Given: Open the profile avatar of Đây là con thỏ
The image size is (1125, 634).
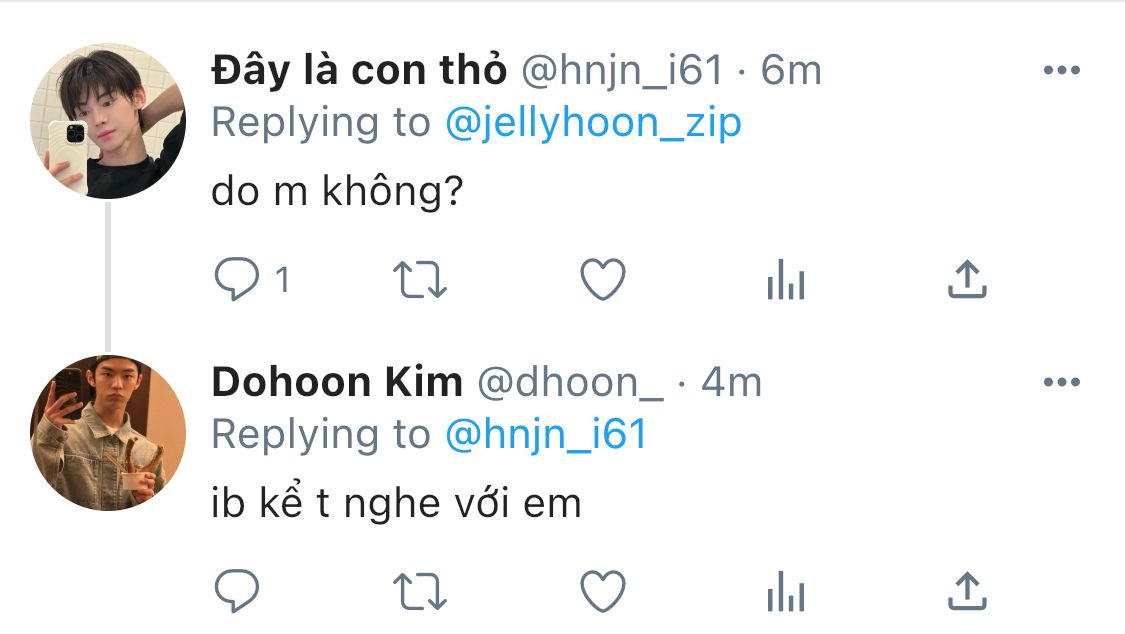Looking at the screenshot, I should (108, 120).
